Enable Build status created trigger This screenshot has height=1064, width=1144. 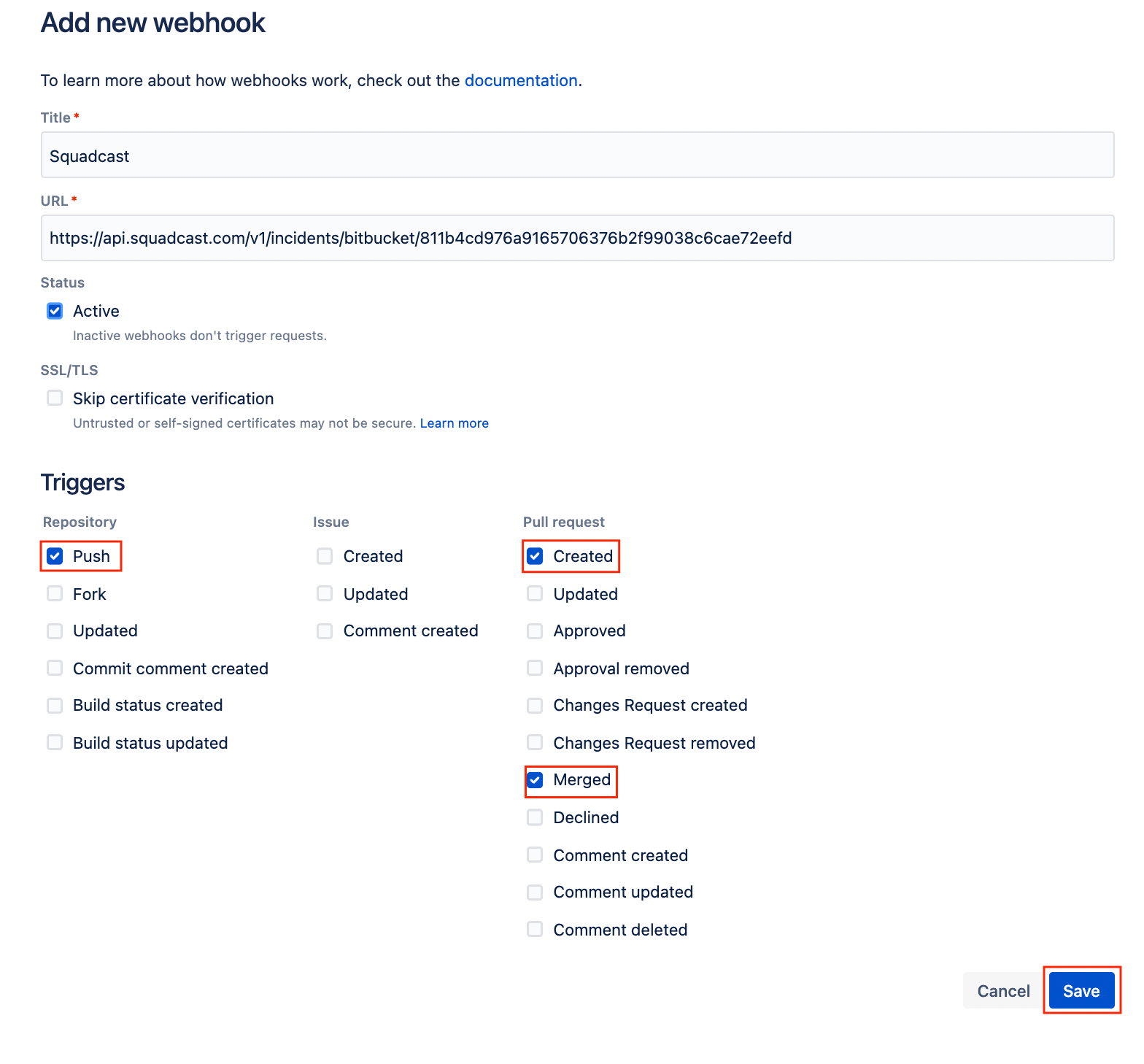coord(55,705)
